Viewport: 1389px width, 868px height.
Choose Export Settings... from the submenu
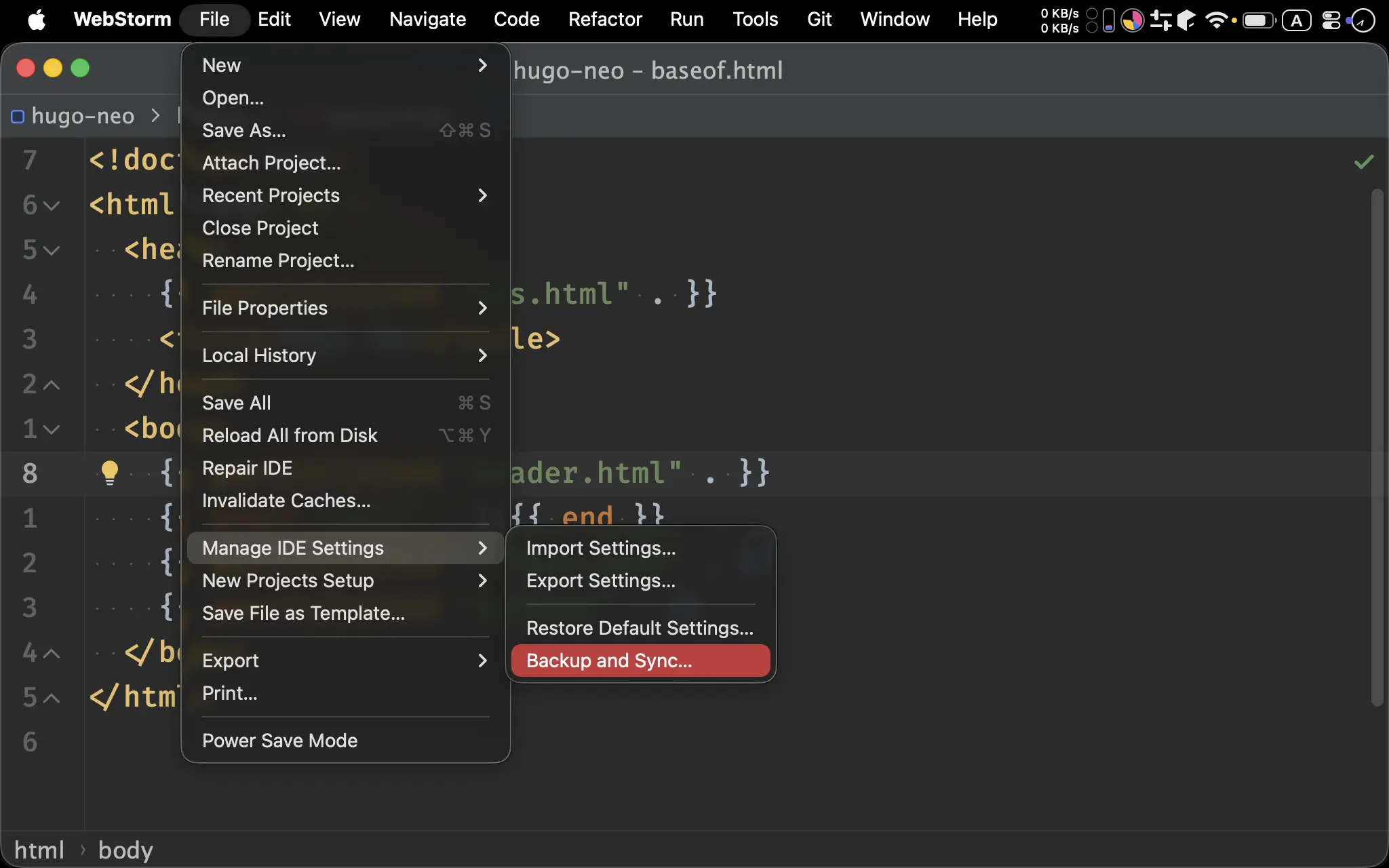[x=641, y=580]
